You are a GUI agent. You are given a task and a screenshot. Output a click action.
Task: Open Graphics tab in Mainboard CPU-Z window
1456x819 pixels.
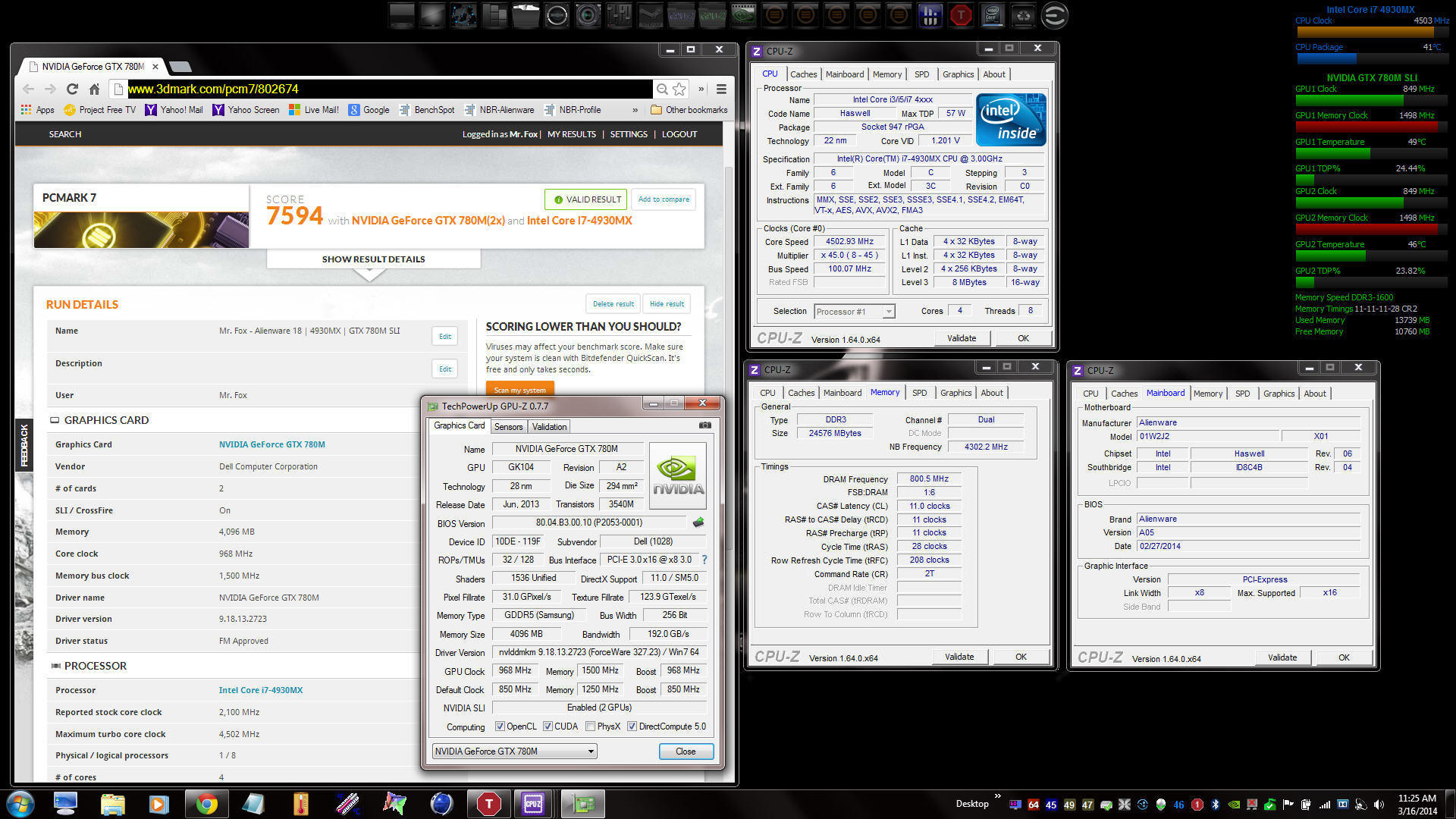pos(1279,394)
